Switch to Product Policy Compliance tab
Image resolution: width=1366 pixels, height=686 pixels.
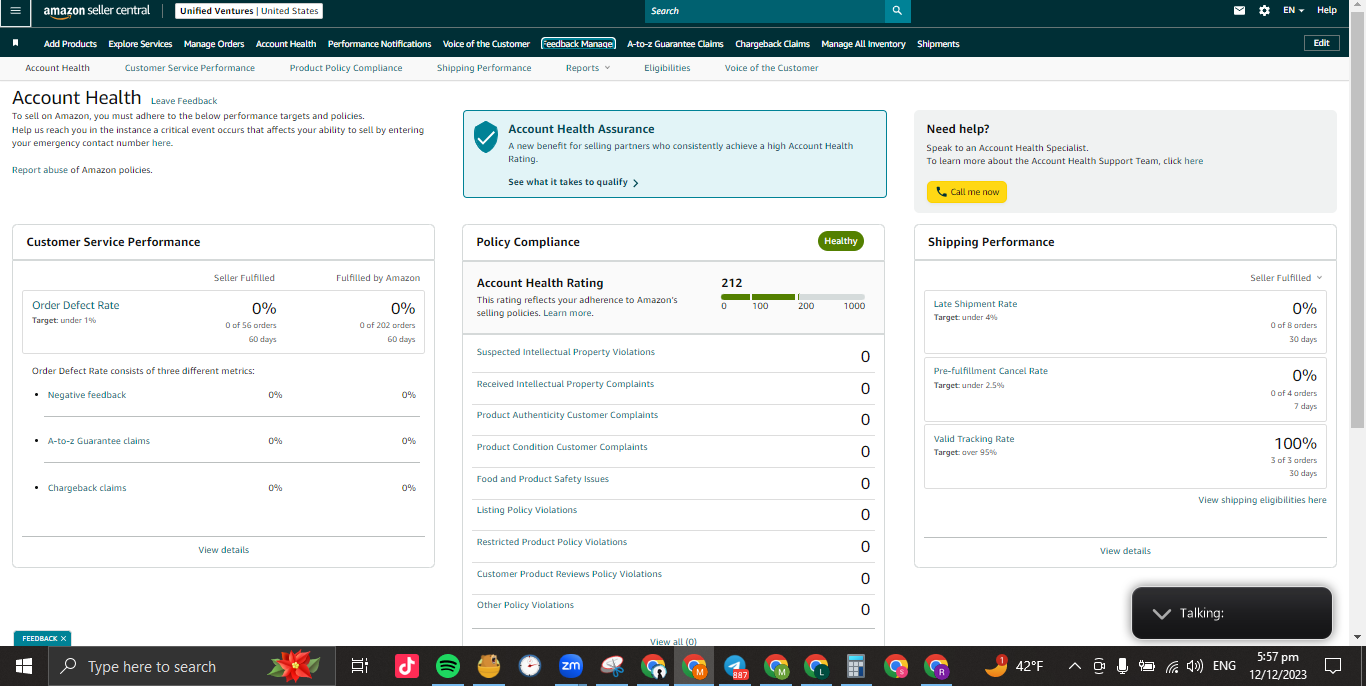tap(346, 68)
